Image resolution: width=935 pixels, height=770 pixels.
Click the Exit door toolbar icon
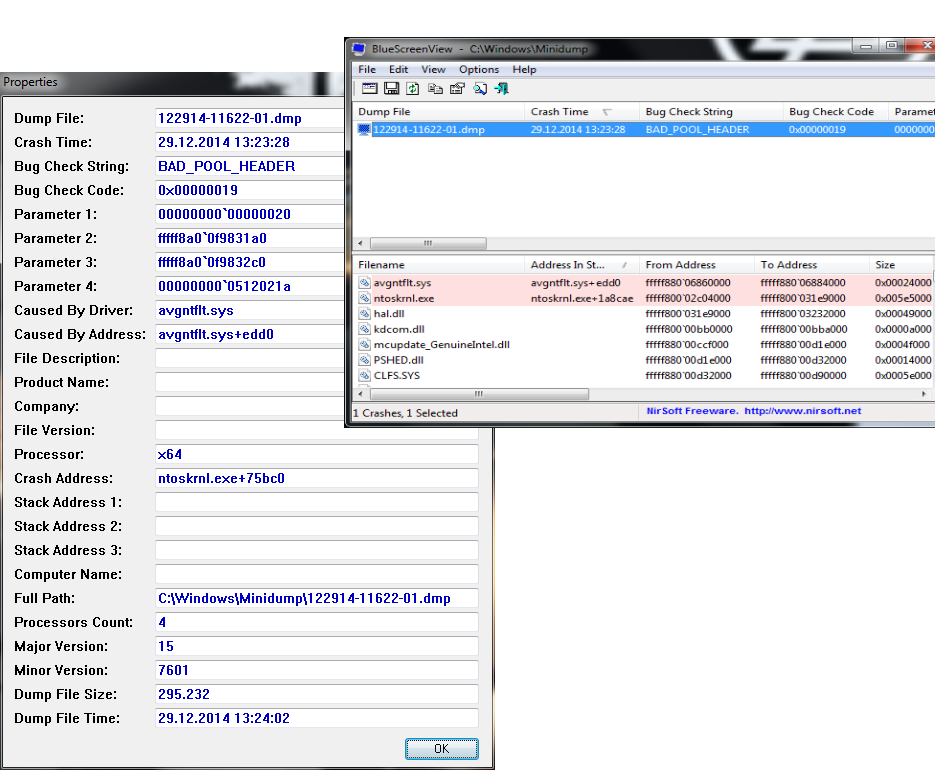pyautogui.click(x=502, y=88)
